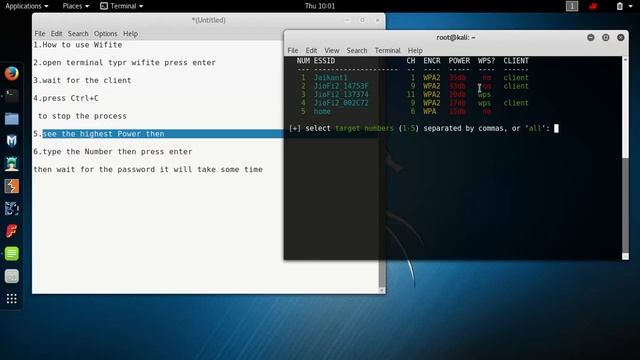Image resolution: width=640 pixels, height=360 pixels.
Task: Open the green notes icon in dock
Action: pos(11,254)
